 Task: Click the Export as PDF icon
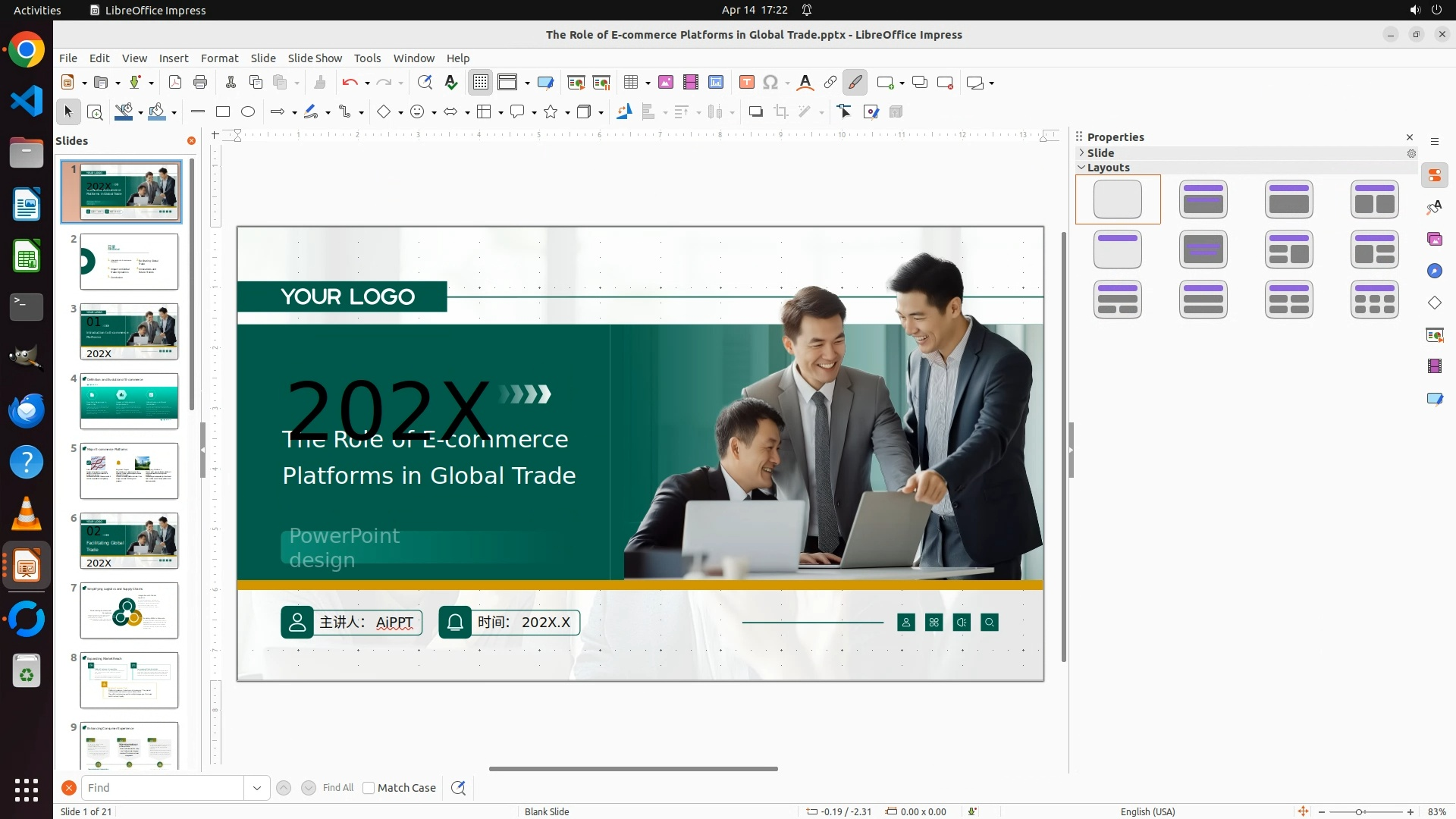pos(175,83)
